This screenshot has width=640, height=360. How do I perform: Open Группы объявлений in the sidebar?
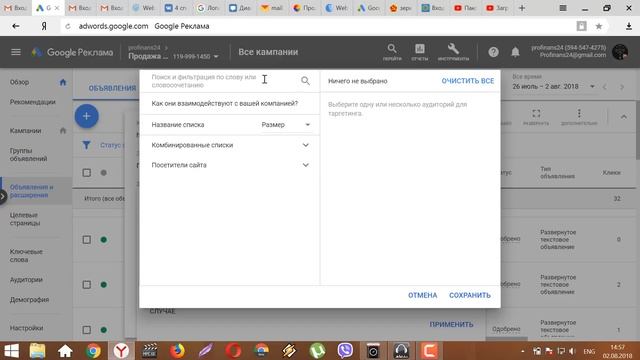(x=28, y=155)
